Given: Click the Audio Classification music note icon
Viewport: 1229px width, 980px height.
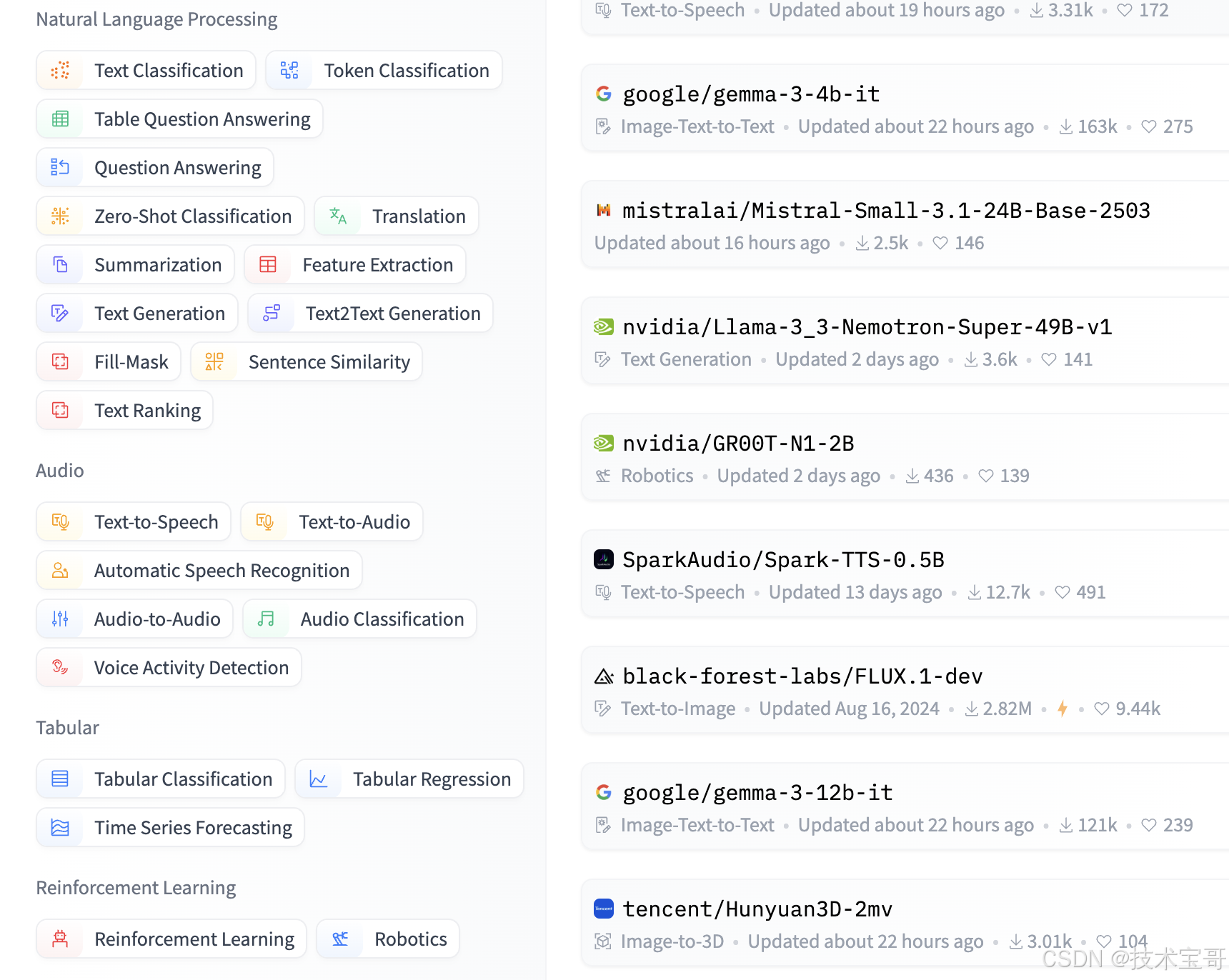Looking at the screenshot, I should tap(267, 619).
